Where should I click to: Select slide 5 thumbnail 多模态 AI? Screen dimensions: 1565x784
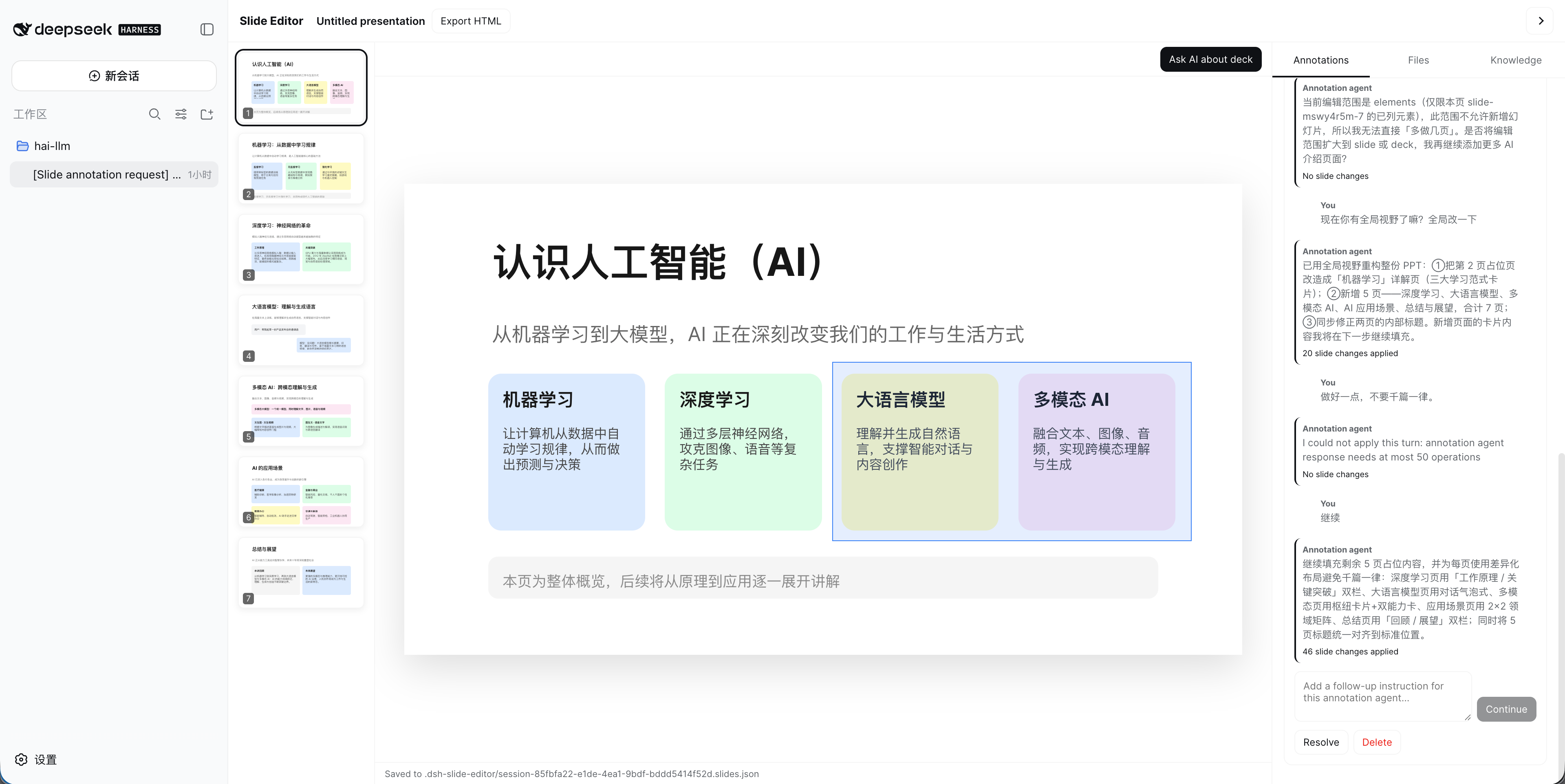(x=301, y=410)
